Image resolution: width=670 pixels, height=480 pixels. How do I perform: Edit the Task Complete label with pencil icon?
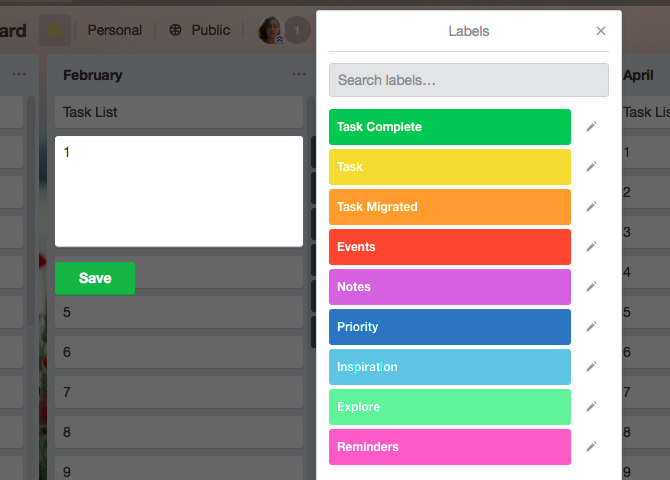[591, 127]
